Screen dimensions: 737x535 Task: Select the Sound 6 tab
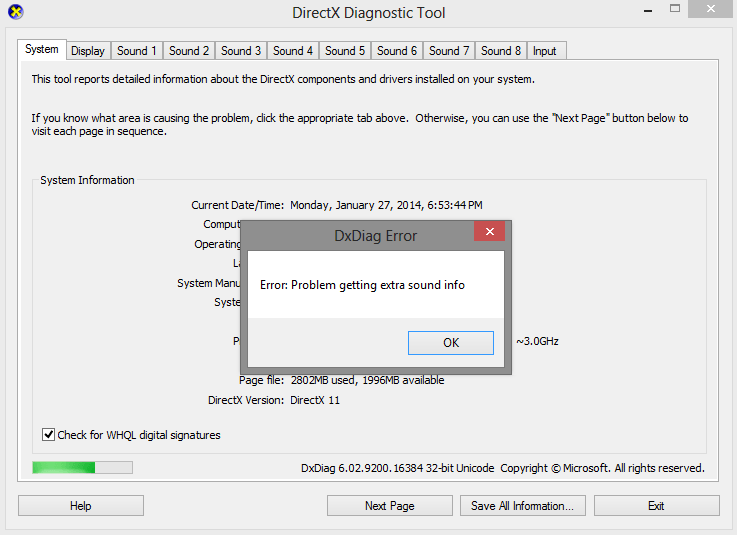tap(397, 51)
